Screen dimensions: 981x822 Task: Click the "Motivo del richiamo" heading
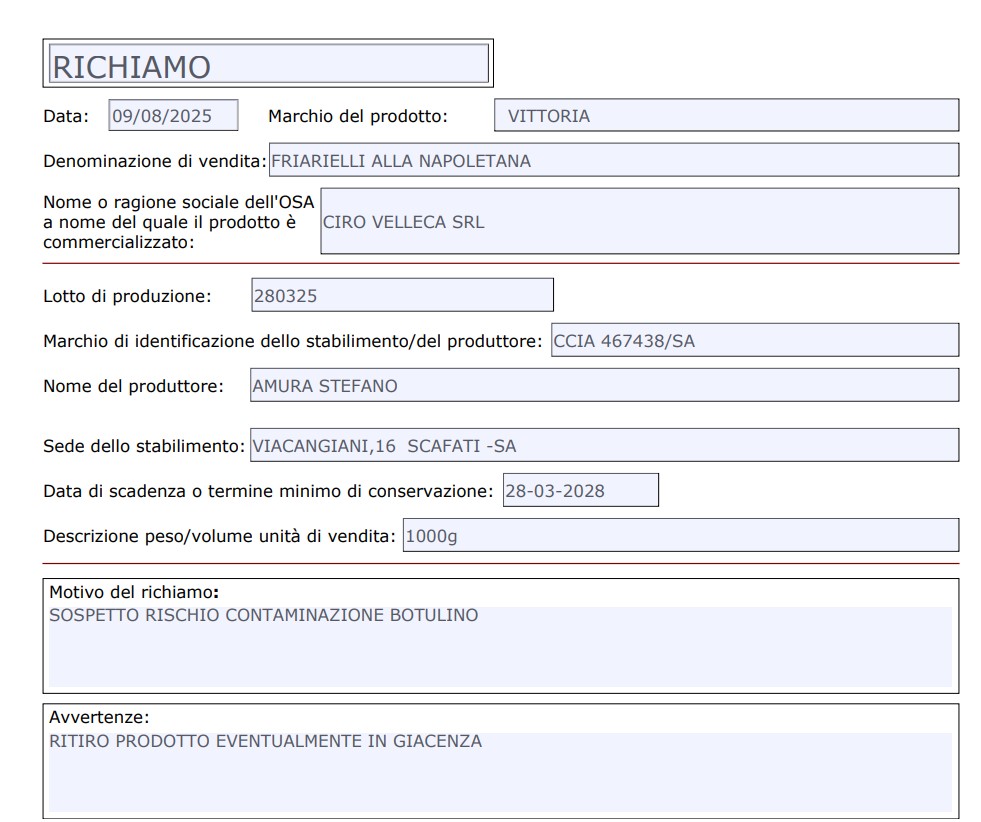point(130,591)
